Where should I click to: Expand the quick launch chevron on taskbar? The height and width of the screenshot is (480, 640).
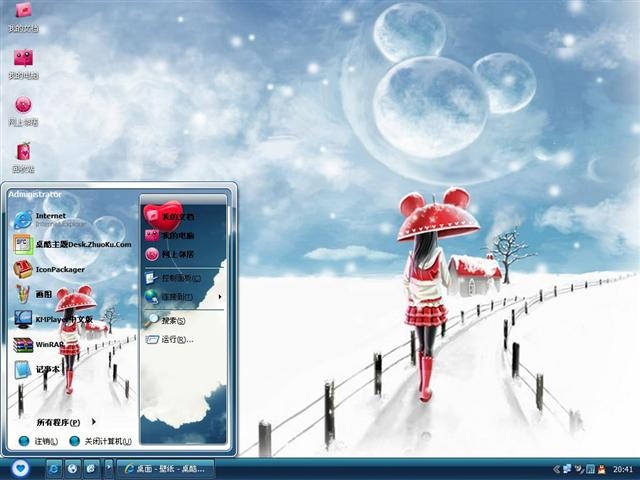(109, 468)
